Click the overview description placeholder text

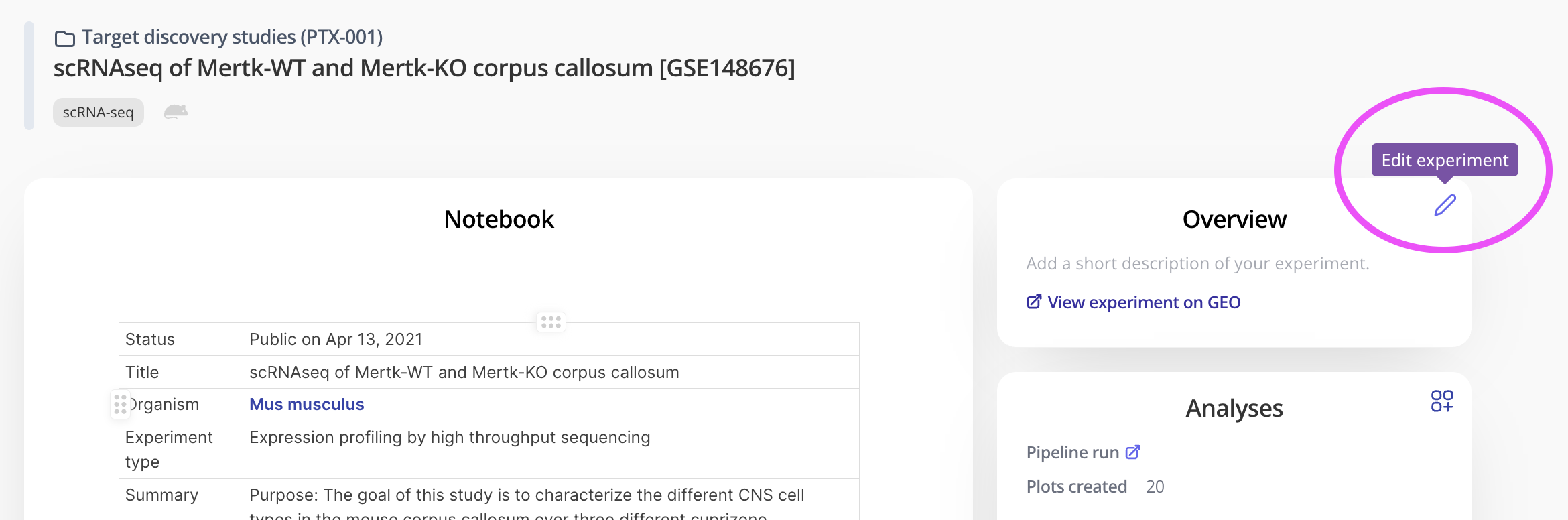coord(1197,263)
